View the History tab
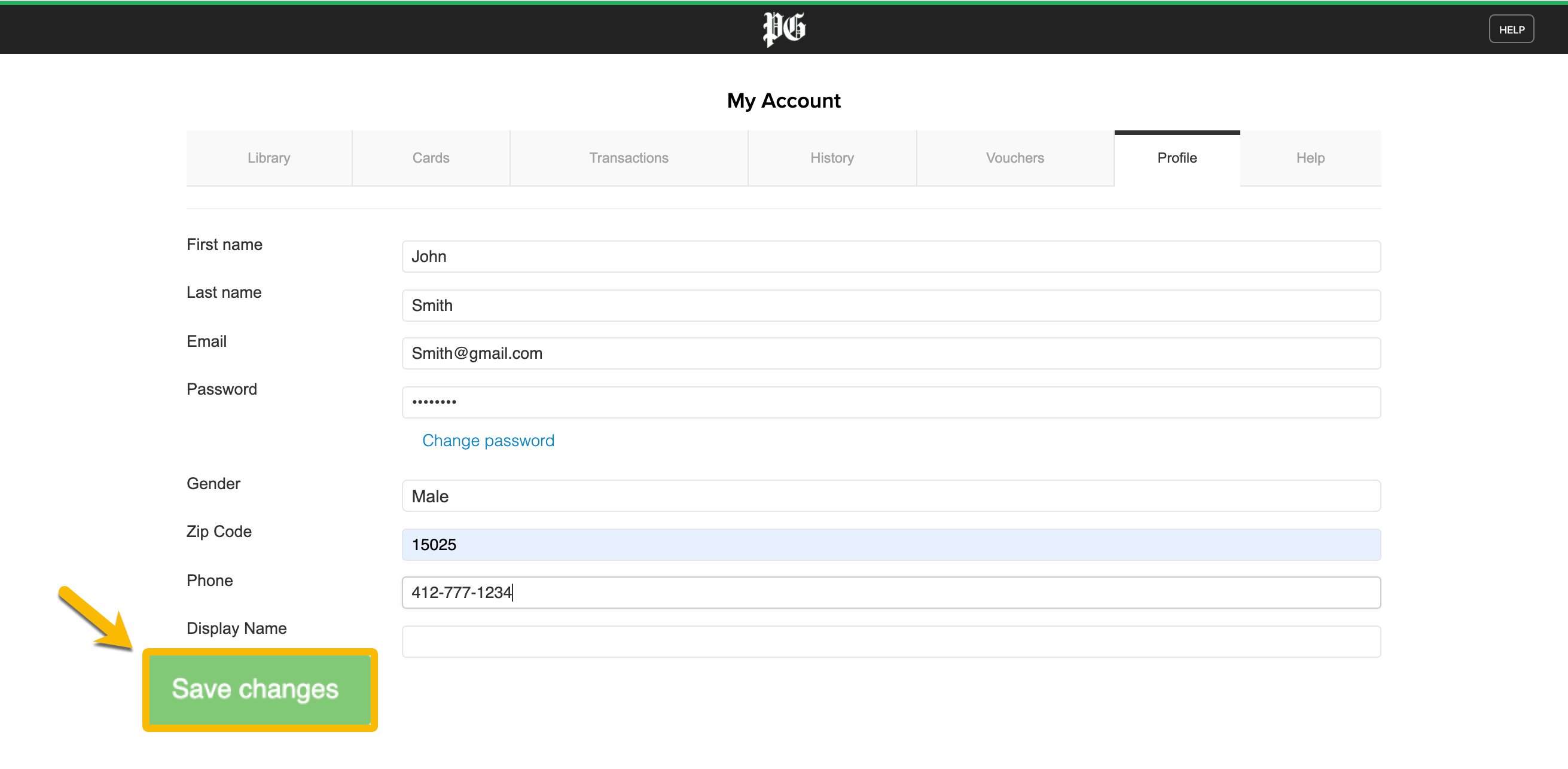1568x769 pixels. (831, 158)
